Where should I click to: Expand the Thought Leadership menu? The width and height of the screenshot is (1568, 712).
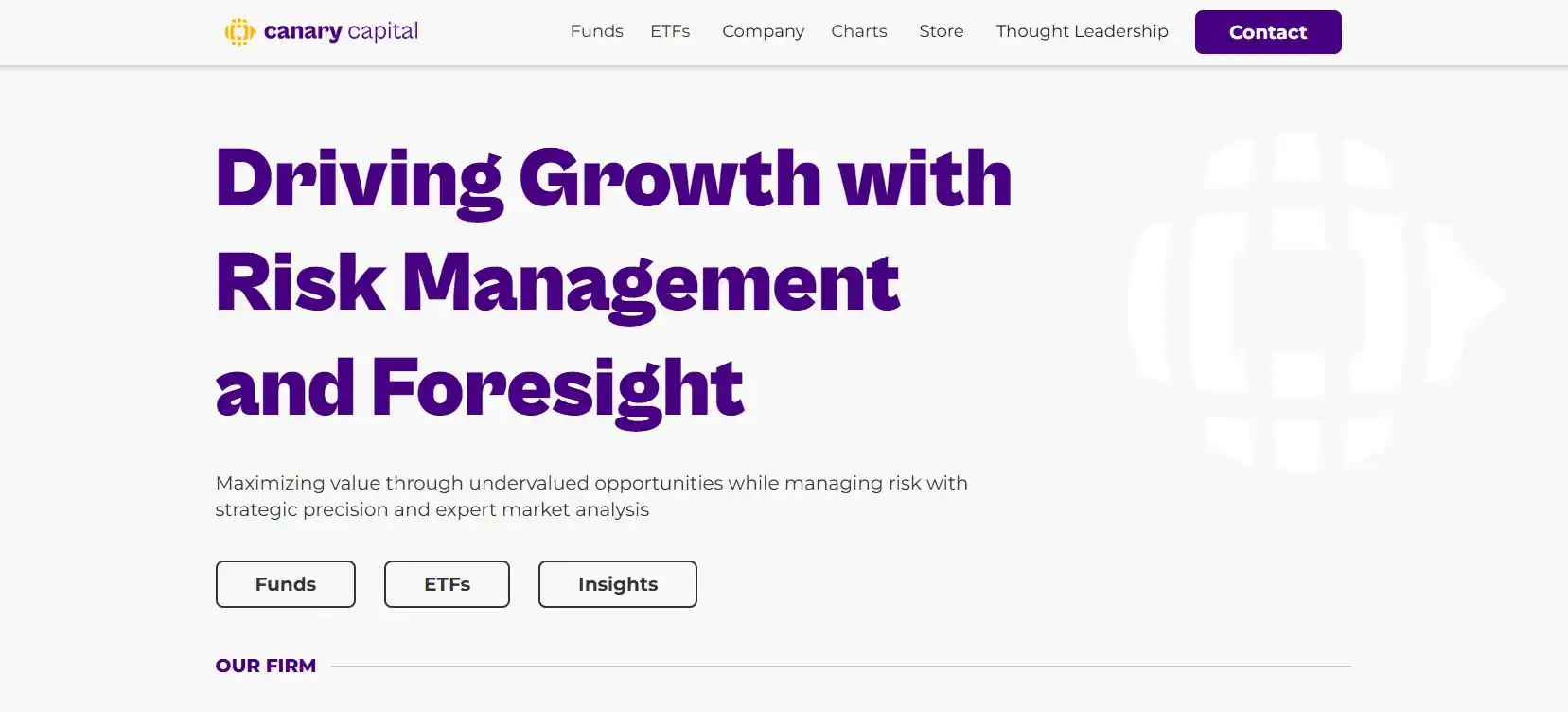click(x=1082, y=31)
